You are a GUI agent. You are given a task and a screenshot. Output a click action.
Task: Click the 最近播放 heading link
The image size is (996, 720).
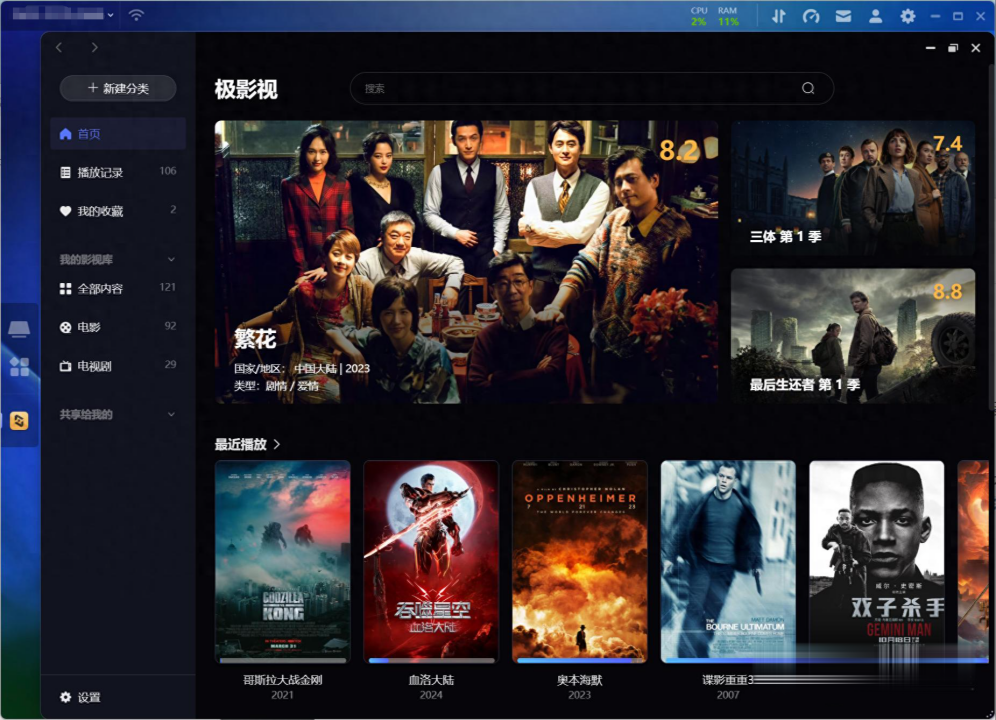coord(241,444)
